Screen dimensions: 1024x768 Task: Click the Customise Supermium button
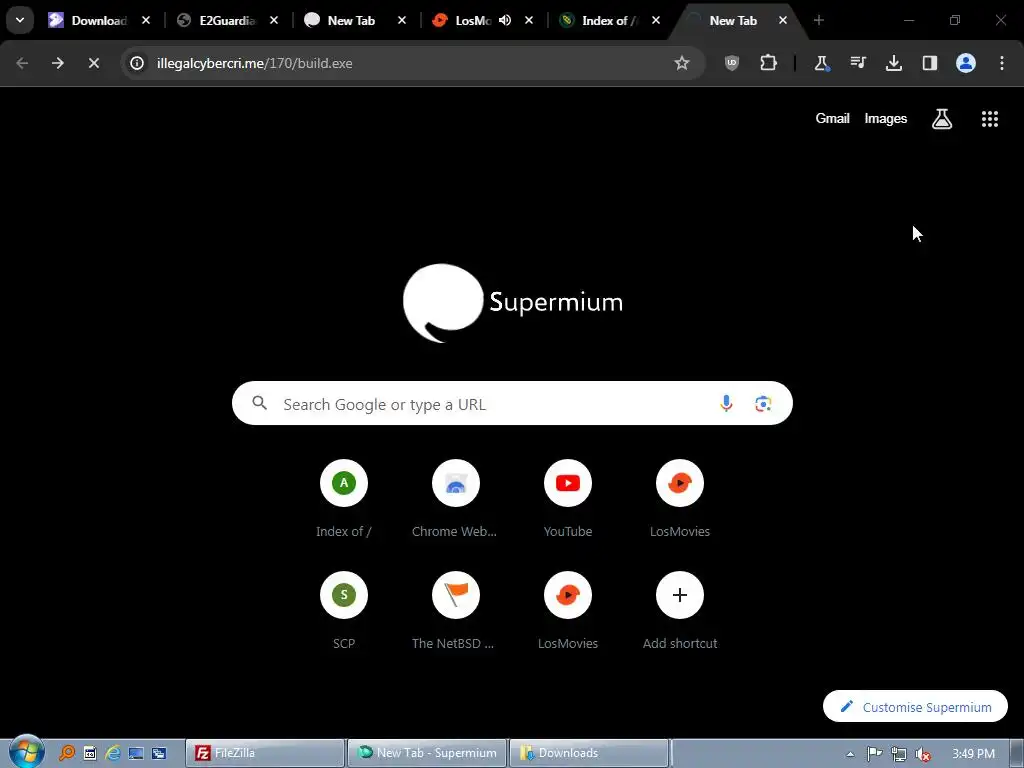click(x=915, y=707)
